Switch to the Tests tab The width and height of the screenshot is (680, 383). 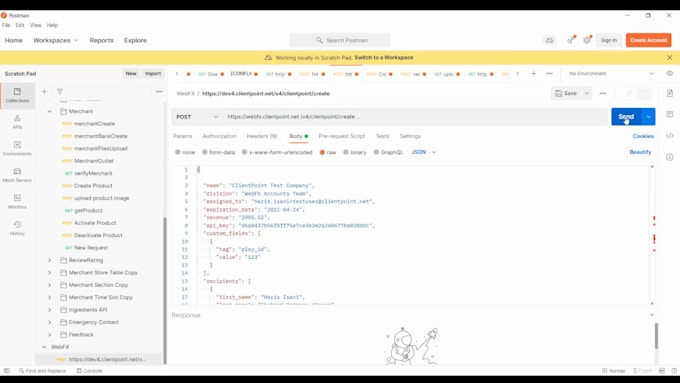pos(382,136)
